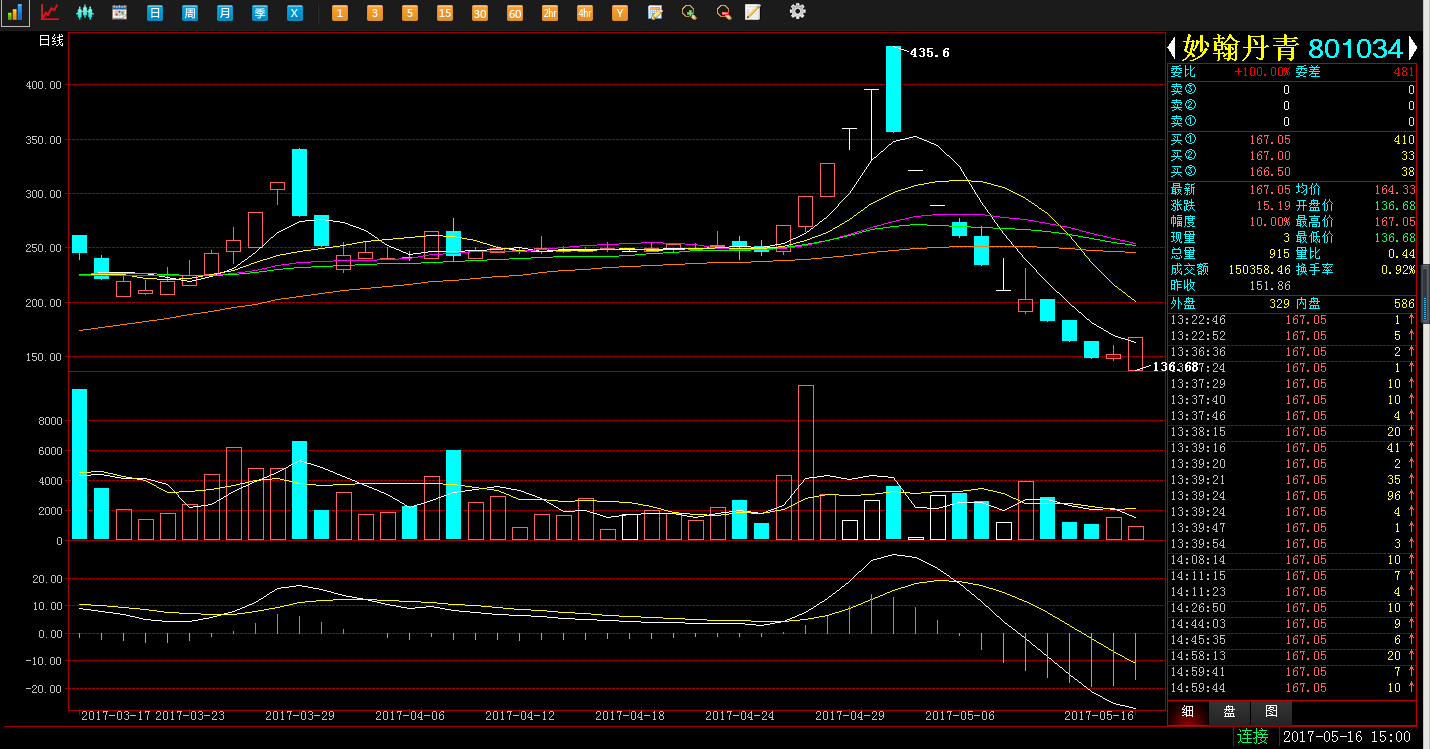The width and height of the screenshot is (1430, 749).
Task: Click the orange Y period icon
Action: [x=620, y=13]
